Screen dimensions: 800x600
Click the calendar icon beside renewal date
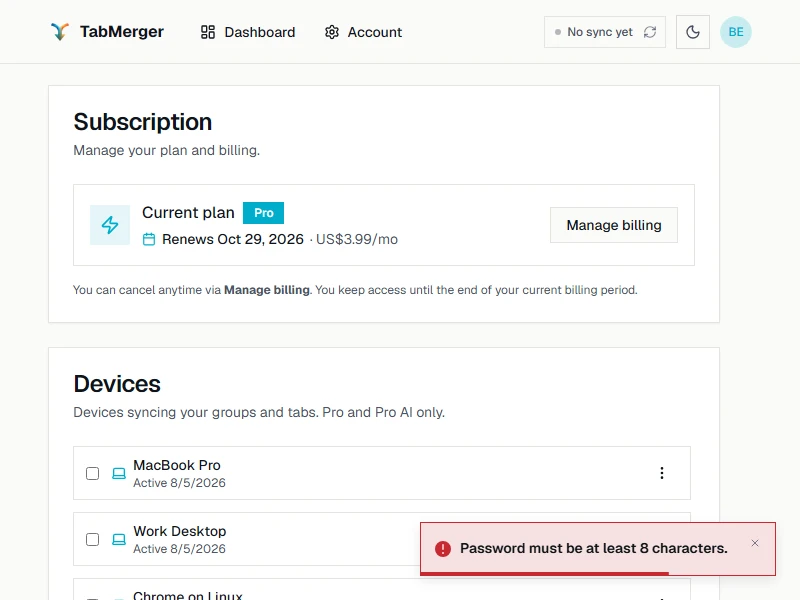[149, 239]
